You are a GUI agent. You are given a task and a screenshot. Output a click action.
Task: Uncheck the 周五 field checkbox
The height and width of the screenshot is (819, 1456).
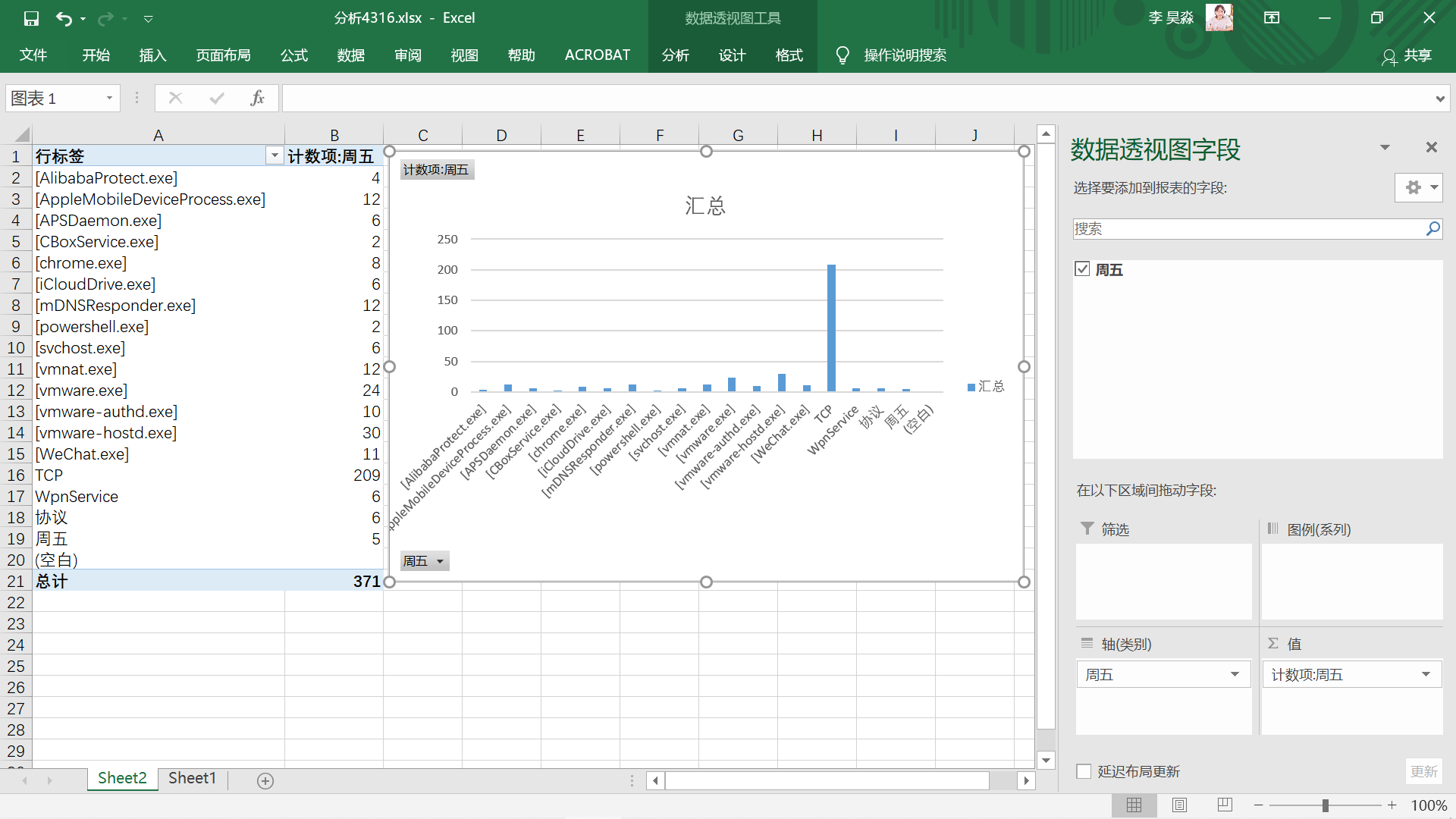pos(1082,269)
